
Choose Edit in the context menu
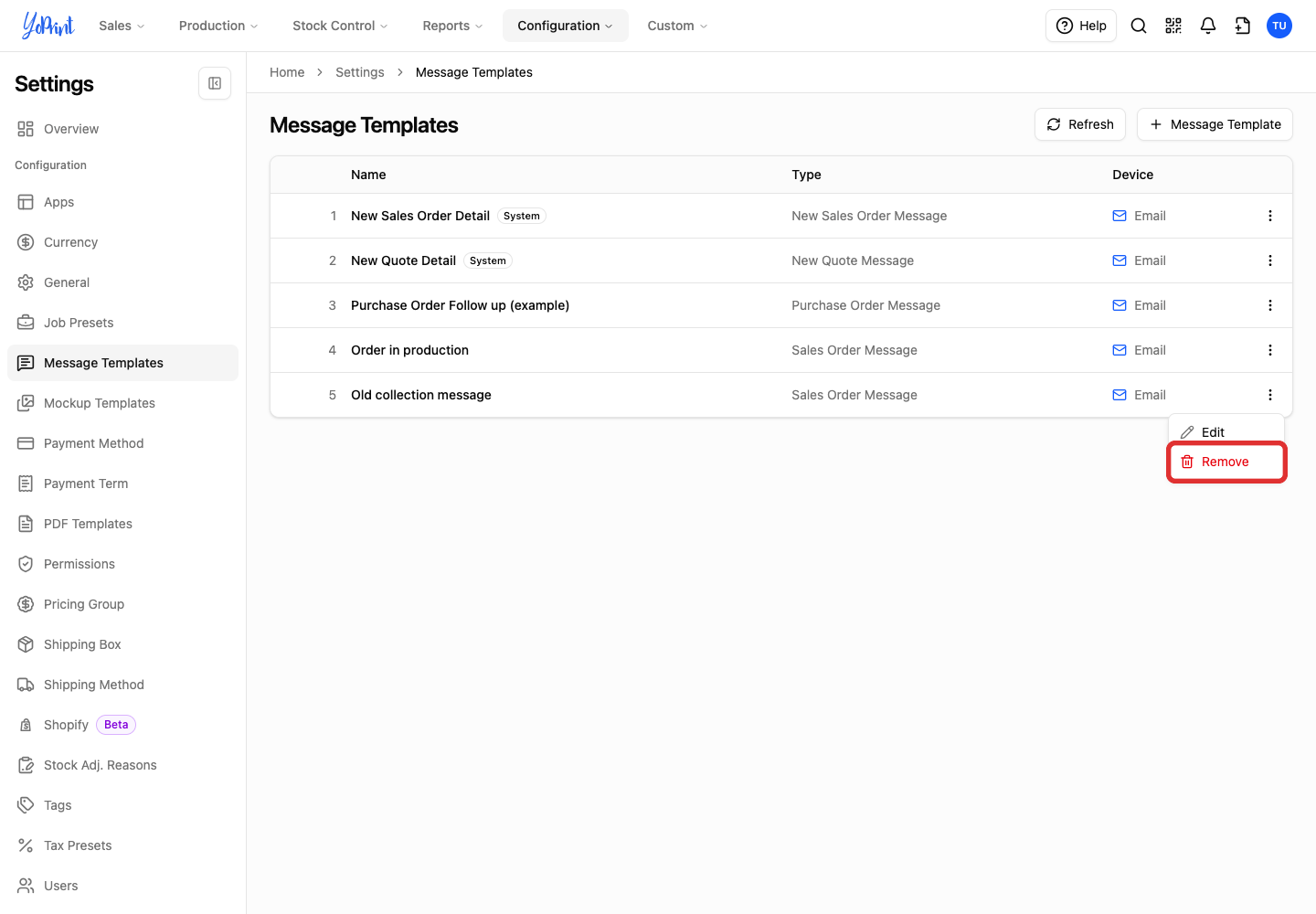[x=1226, y=432]
